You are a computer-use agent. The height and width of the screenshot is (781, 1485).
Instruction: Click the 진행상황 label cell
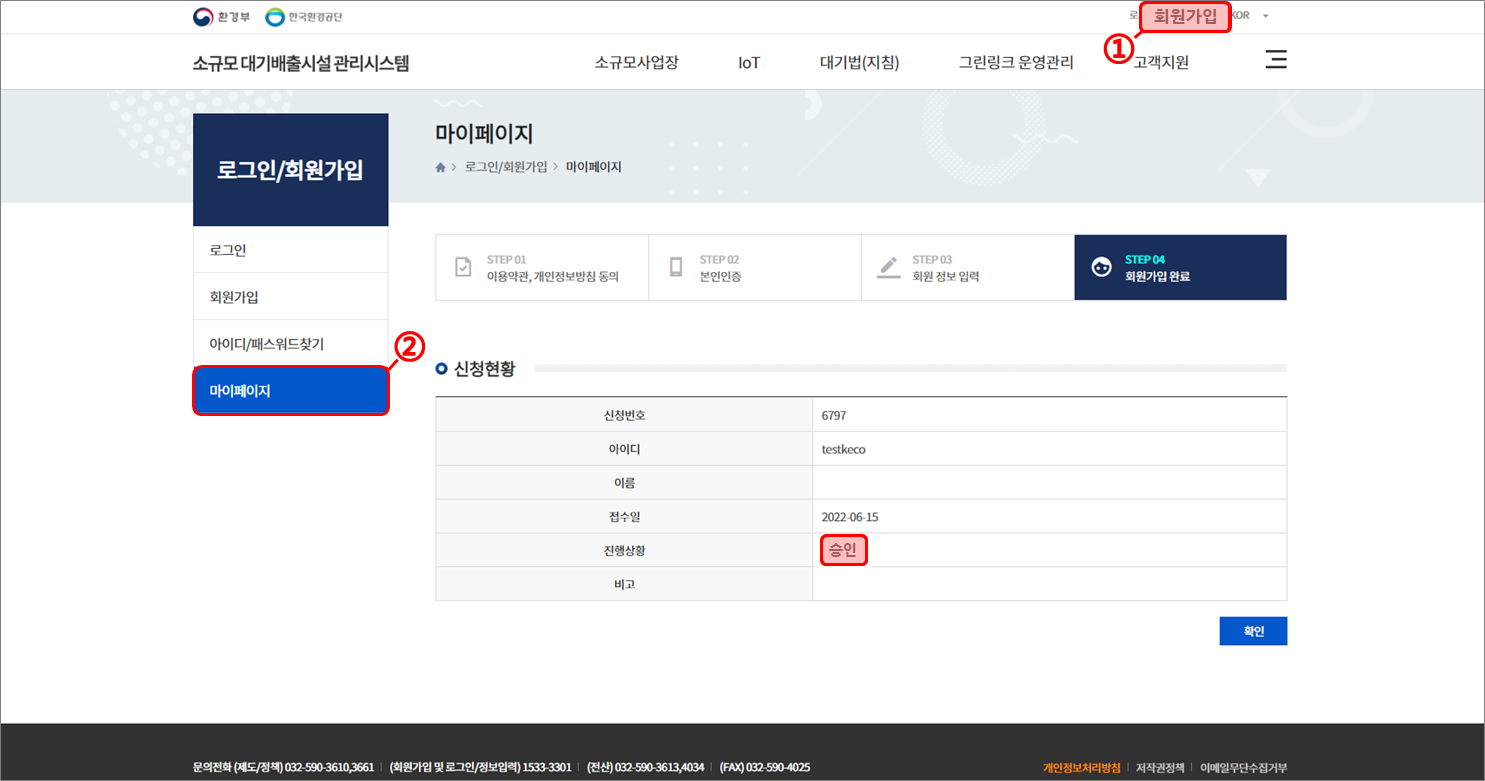[624, 551]
